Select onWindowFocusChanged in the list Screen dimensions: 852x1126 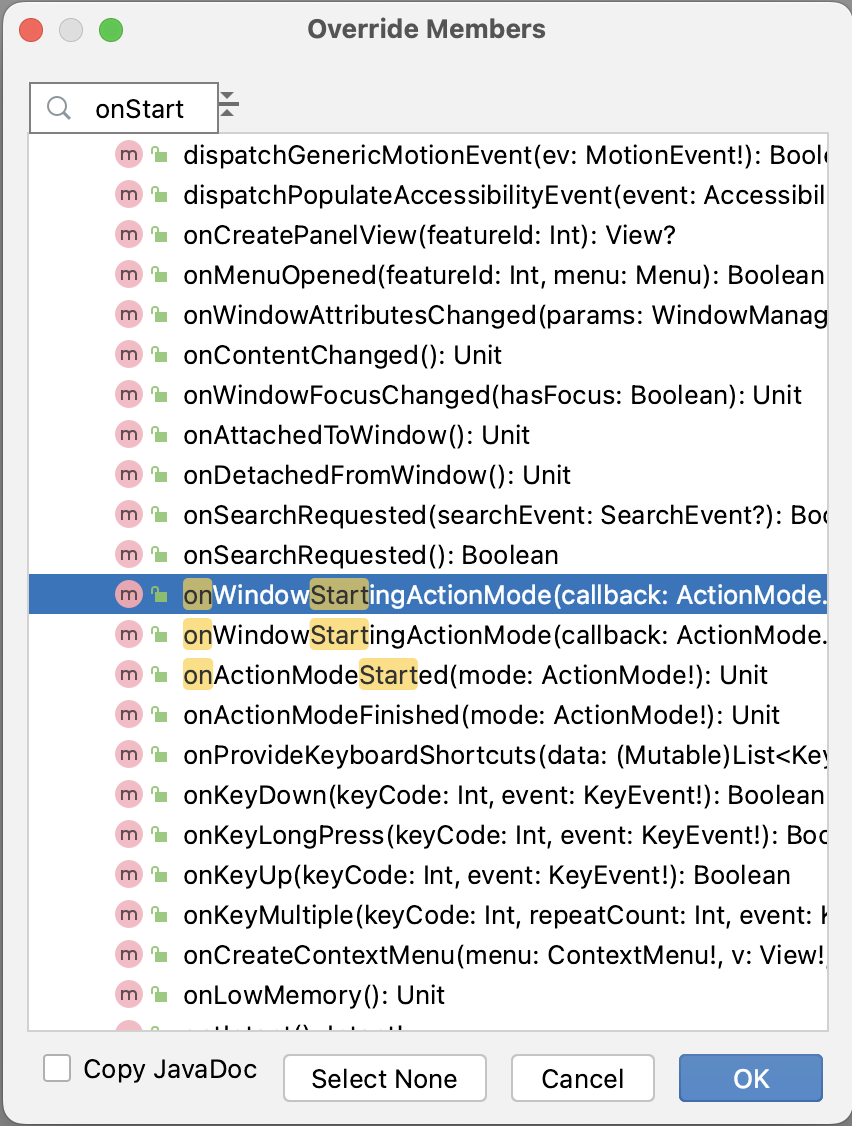pyautogui.click(x=492, y=395)
